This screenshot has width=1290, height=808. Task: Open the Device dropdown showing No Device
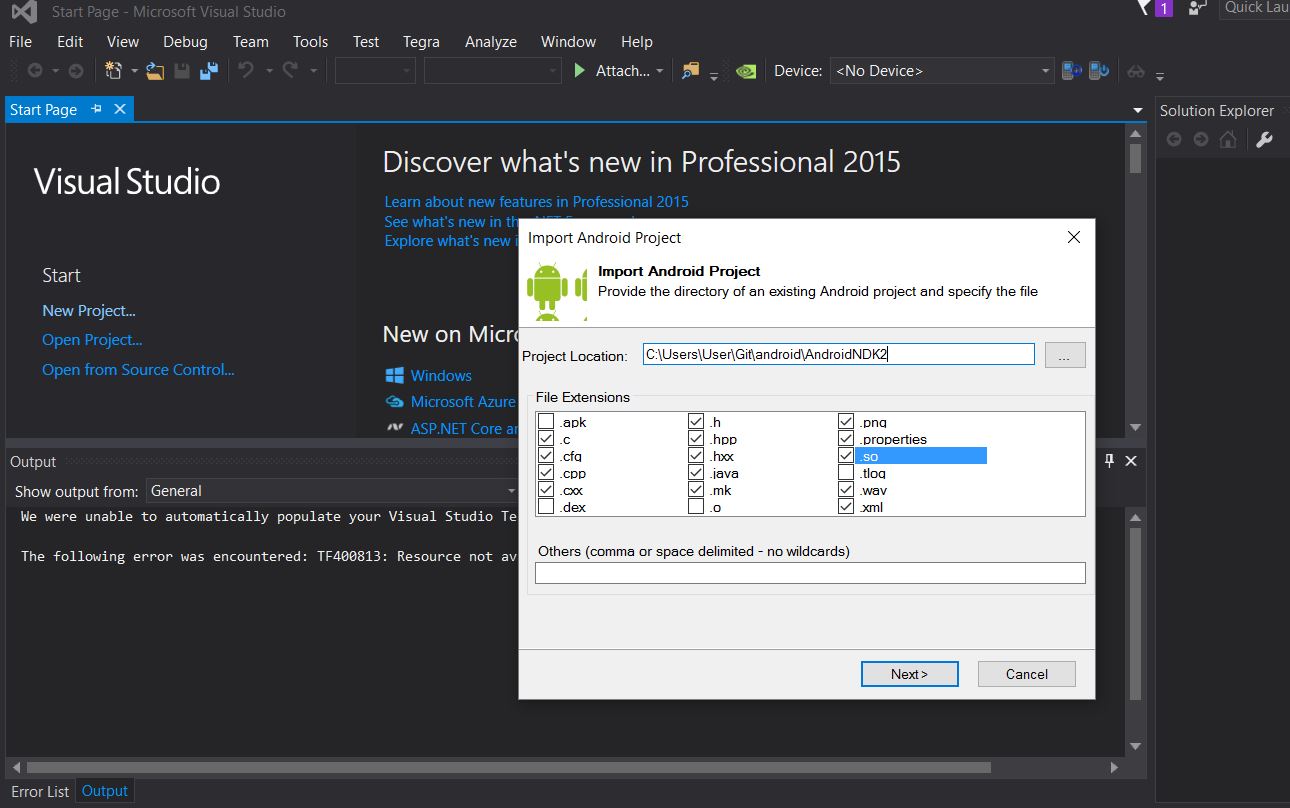[x=942, y=71]
